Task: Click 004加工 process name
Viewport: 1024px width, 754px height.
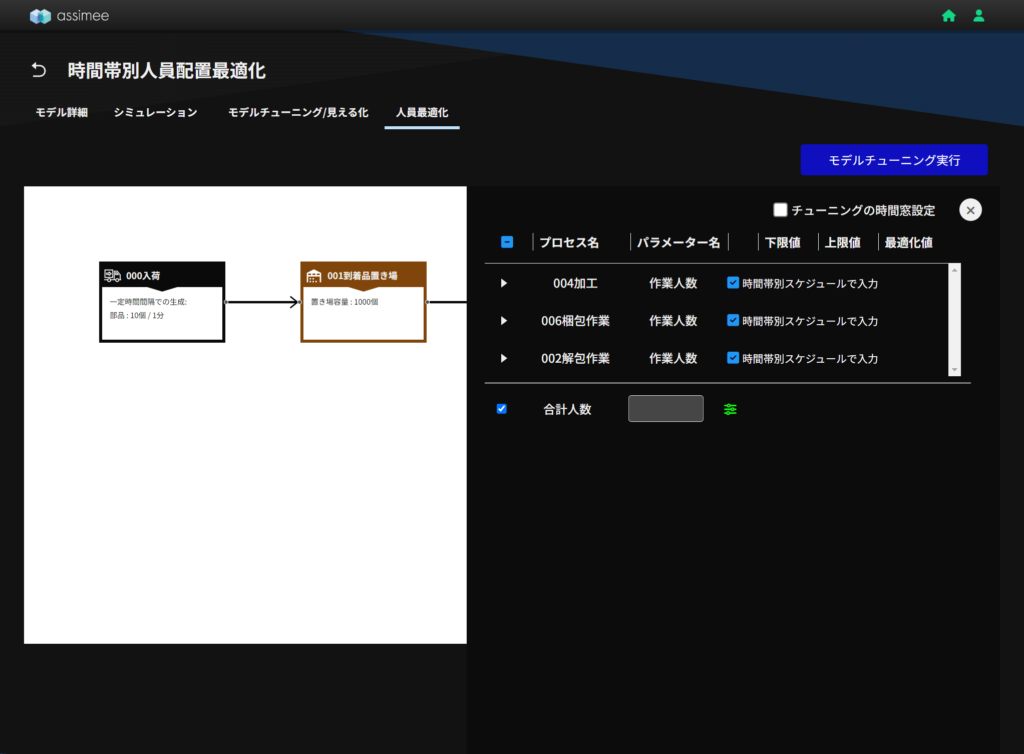Action: [575, 283]
